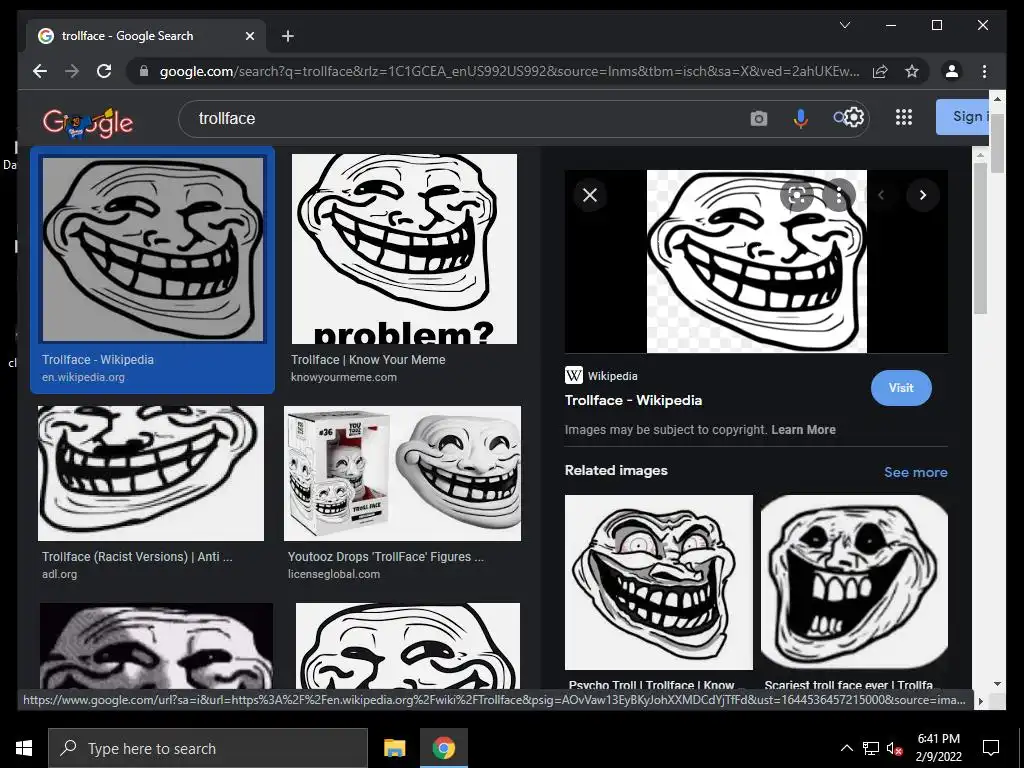Search inside image with Lens icon

coord(796,195)
